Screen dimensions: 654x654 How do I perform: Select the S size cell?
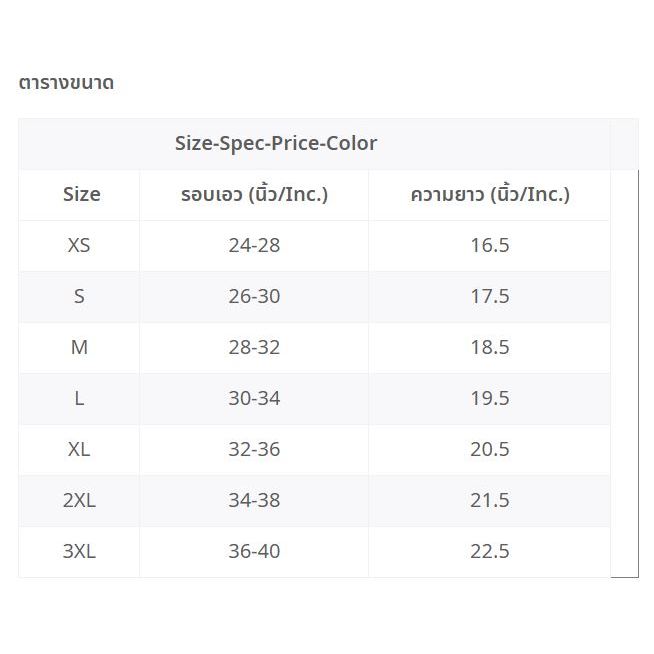79,296
